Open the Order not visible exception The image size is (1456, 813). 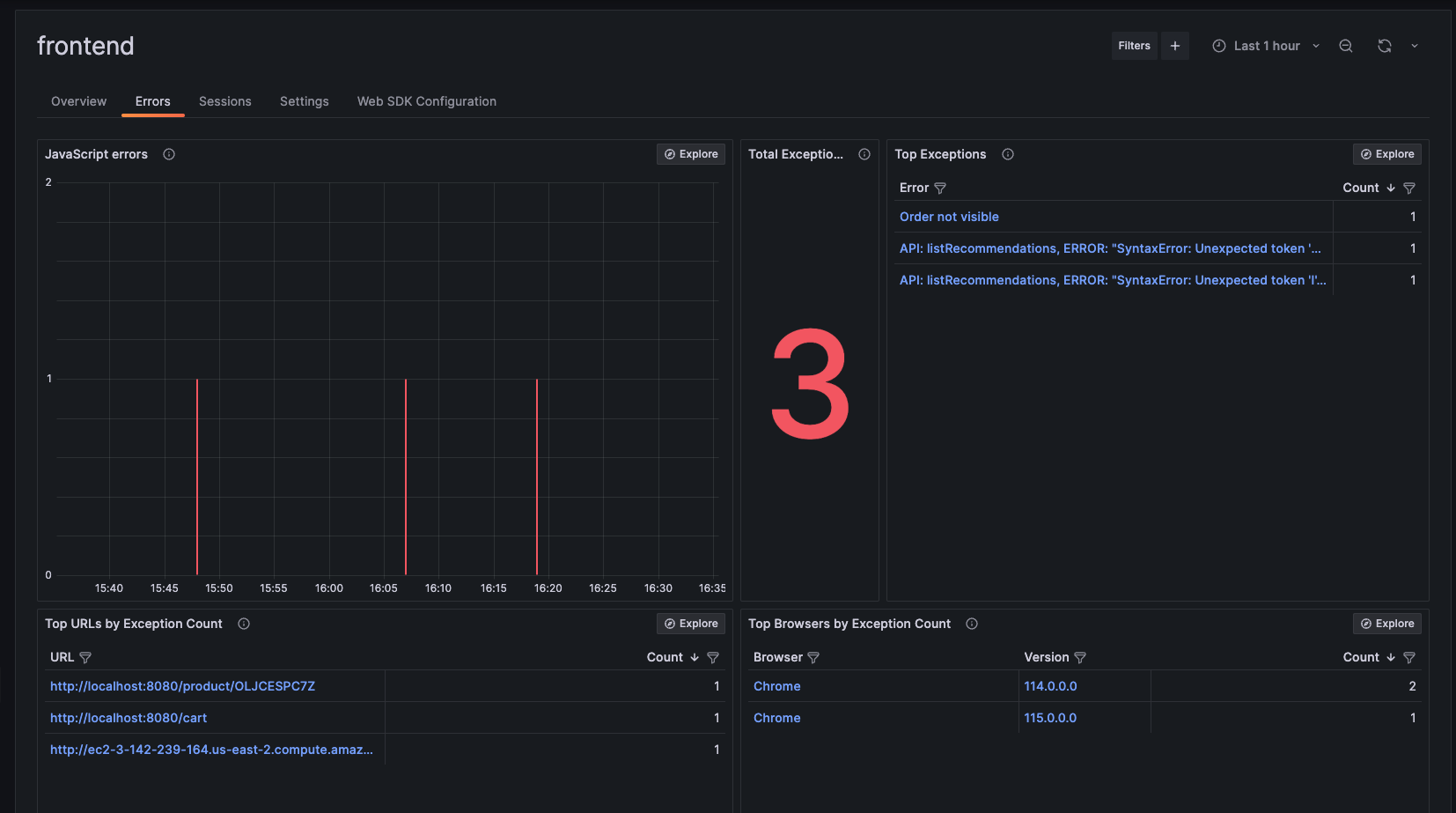[x=949, y=217]
